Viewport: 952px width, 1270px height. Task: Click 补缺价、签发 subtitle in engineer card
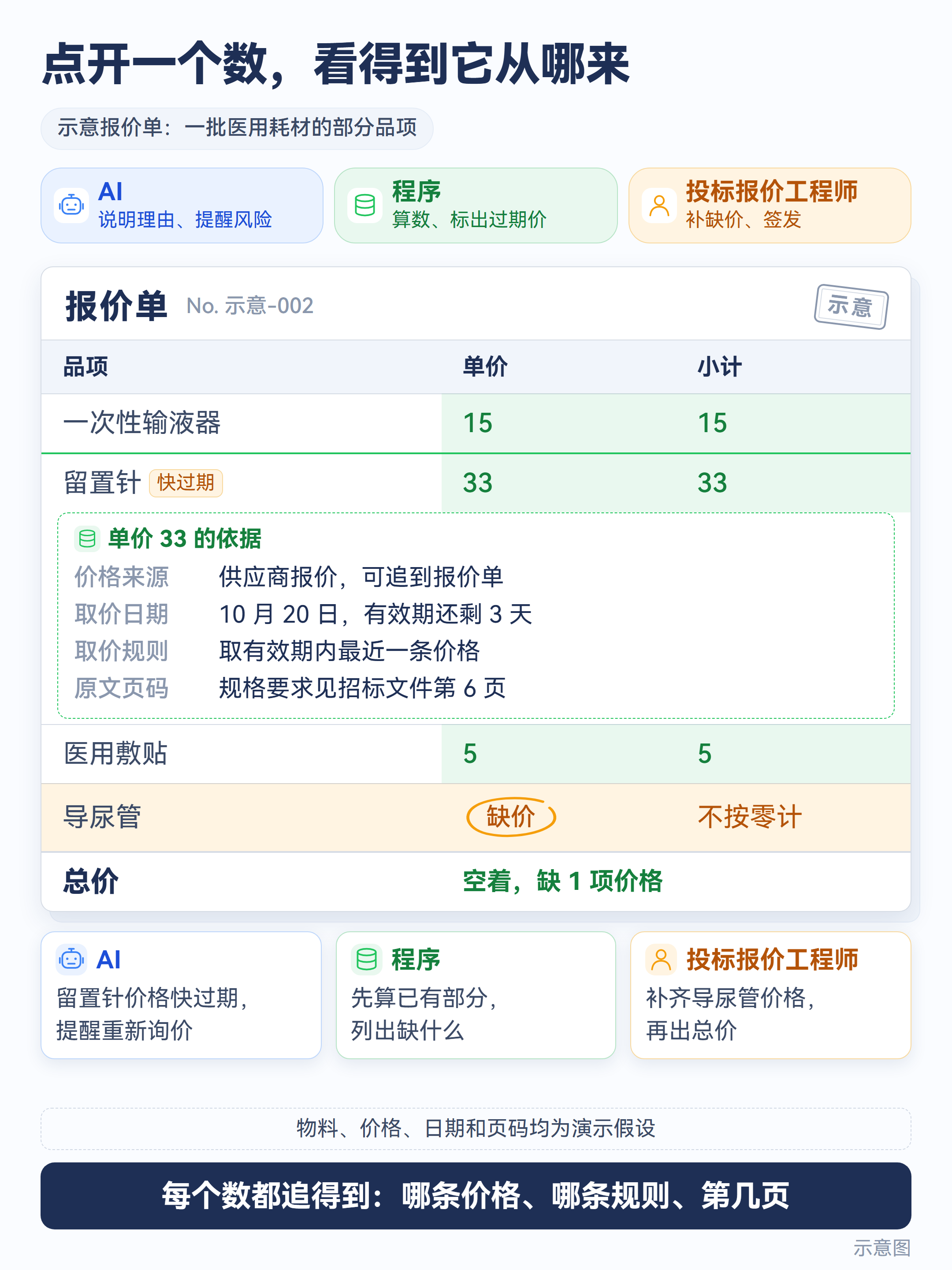(743, 220)
